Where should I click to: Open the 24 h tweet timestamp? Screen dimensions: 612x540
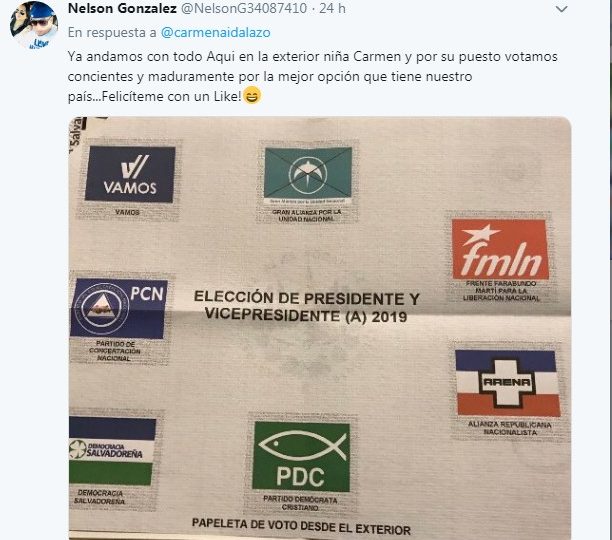click(332, 8)
